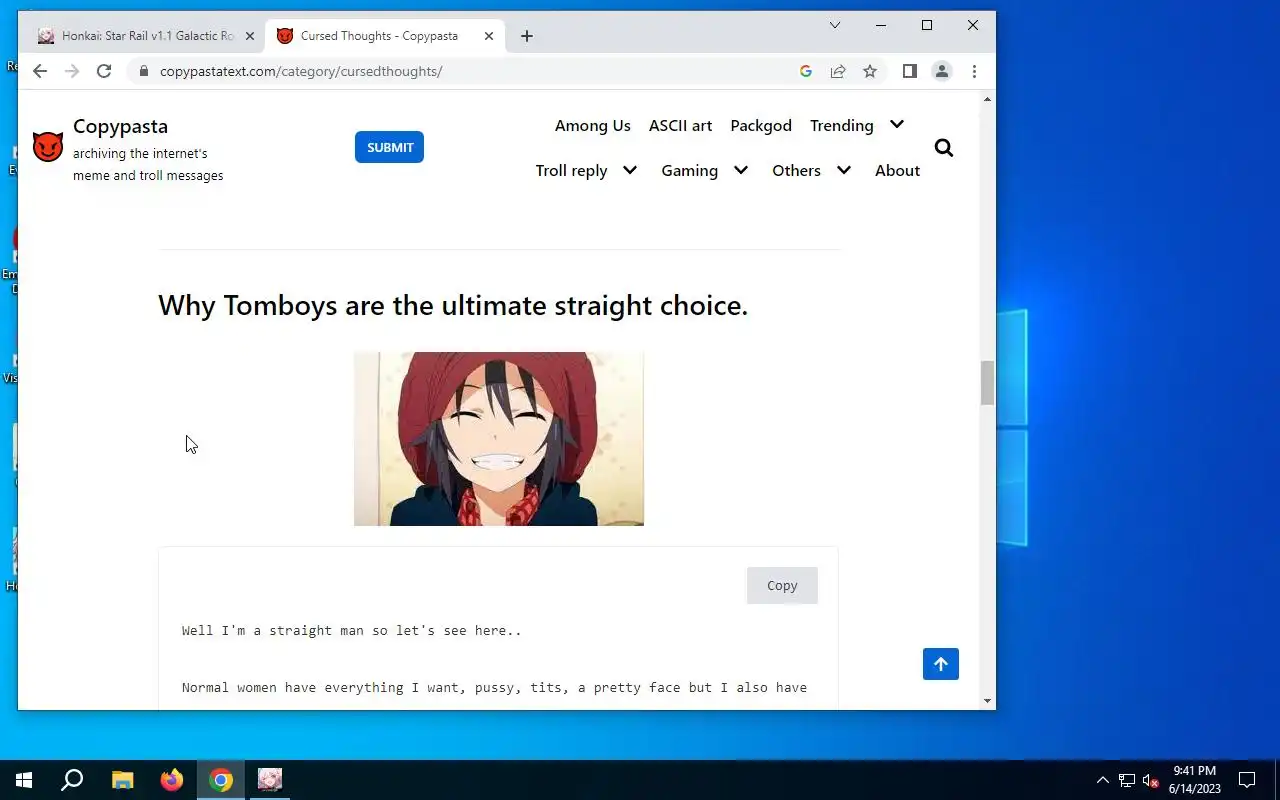Click the blue scroll-to-top arrow button
The image size is (1280, 800).
point(941,664)
